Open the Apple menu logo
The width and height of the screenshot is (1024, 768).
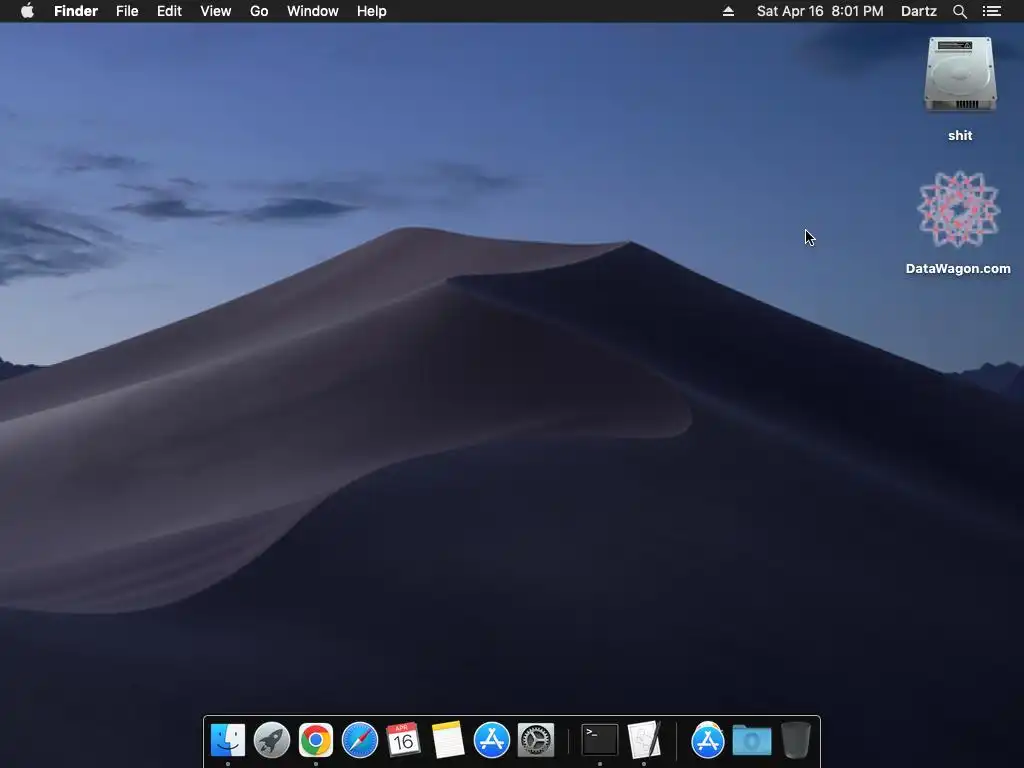coord(27,11)
